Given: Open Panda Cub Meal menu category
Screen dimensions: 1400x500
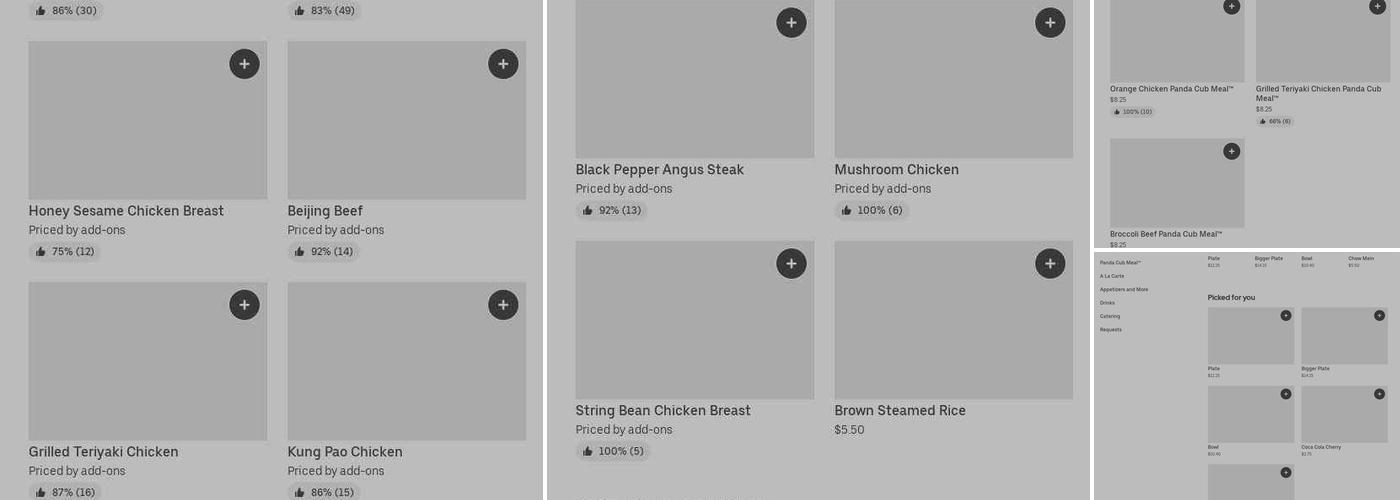Looking at the screenshot, I should (x=1120, y=263).
